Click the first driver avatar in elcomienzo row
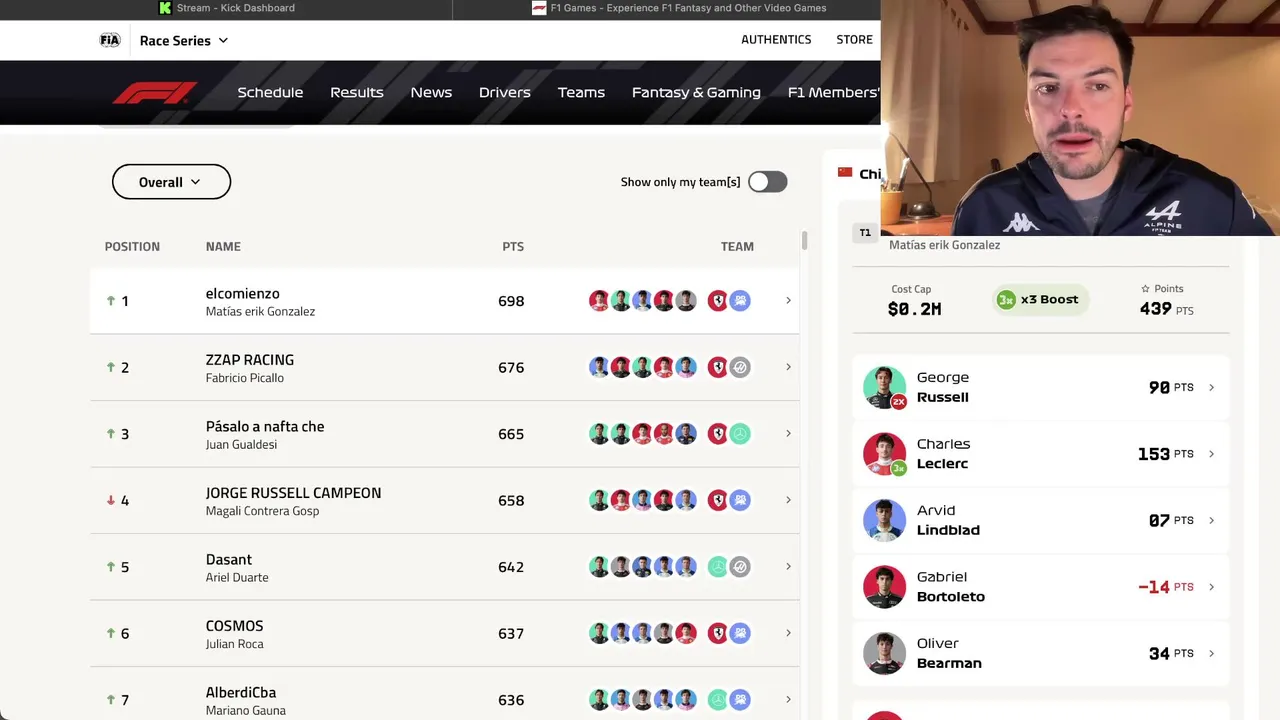 (x=599, y=301)
